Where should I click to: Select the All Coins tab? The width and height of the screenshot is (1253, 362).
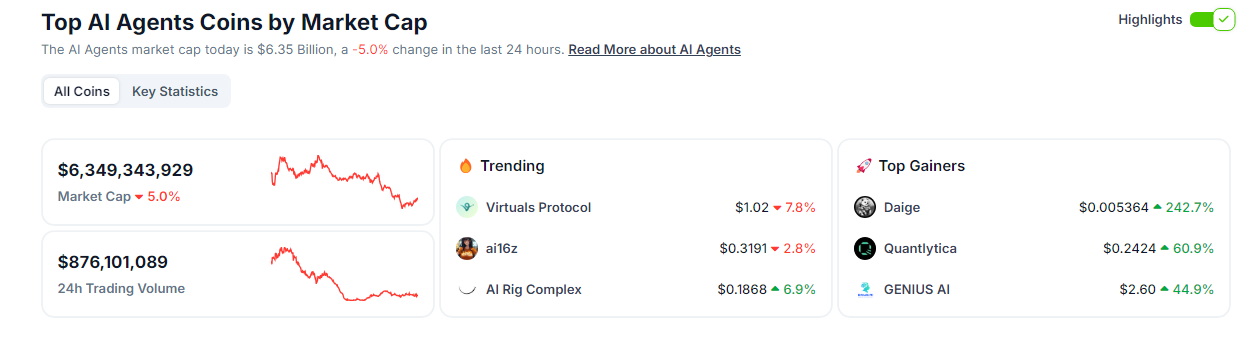coord(82,91)
